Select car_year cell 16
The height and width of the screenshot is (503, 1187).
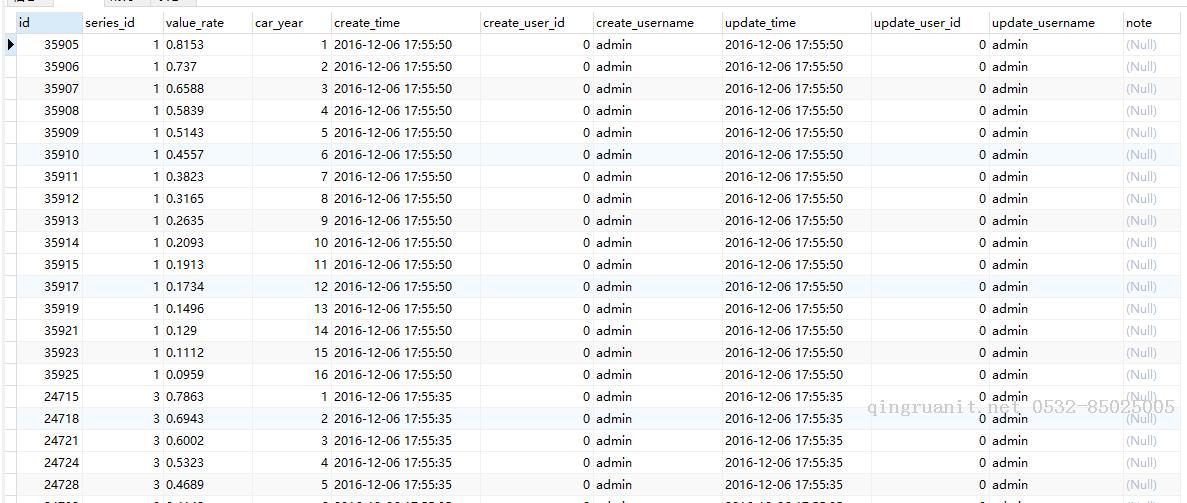point(291,374)
